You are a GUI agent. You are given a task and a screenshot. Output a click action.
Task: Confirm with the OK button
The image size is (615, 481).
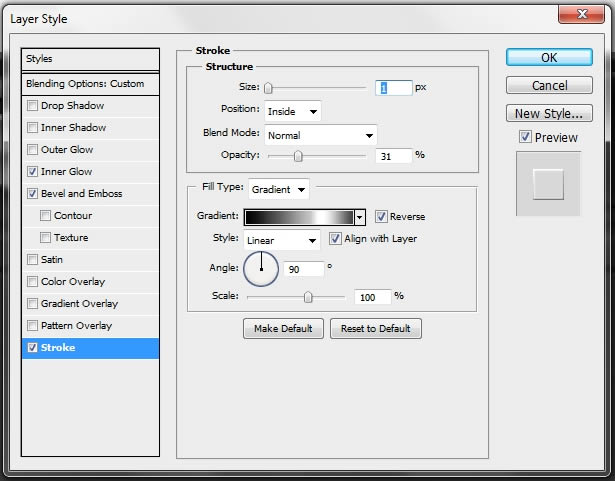(x=549, y=57)
